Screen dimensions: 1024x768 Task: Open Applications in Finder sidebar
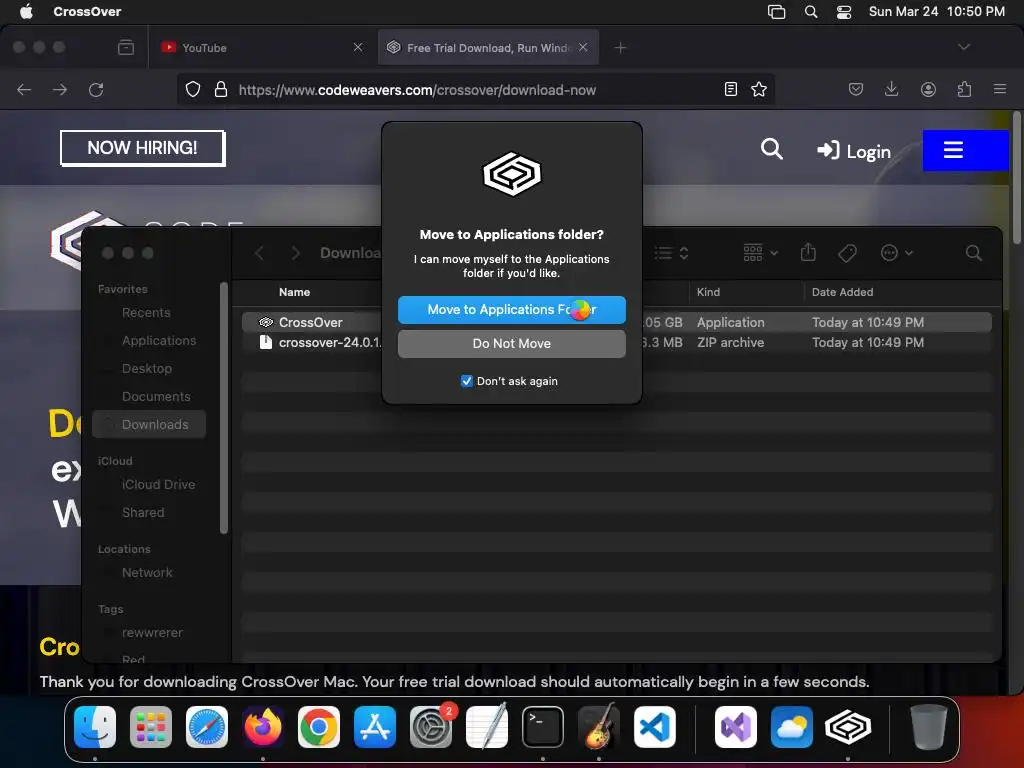coord(159,340)
